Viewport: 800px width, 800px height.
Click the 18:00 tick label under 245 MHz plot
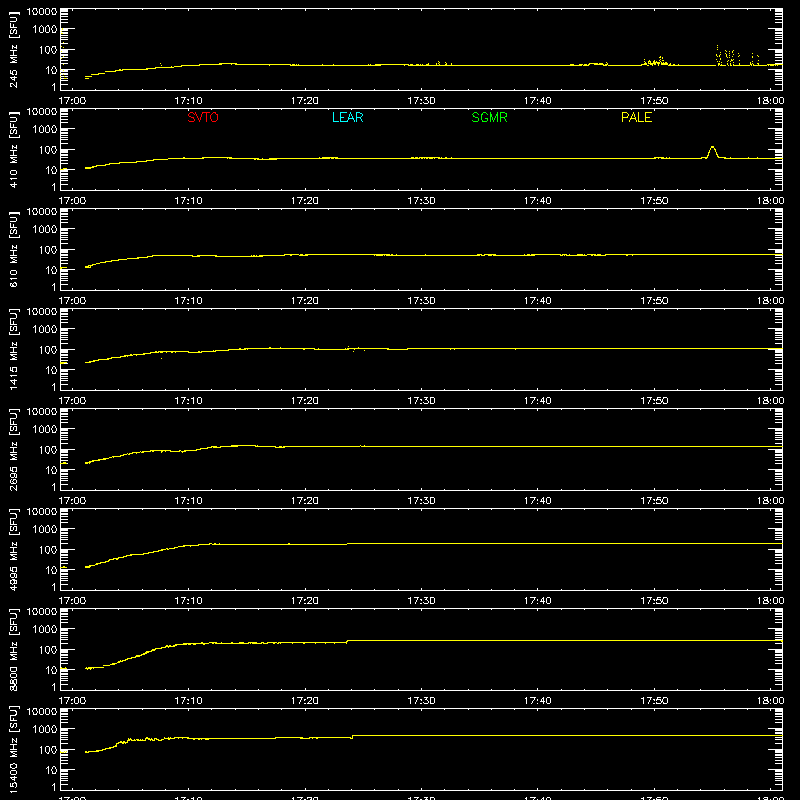coord(770,101)
